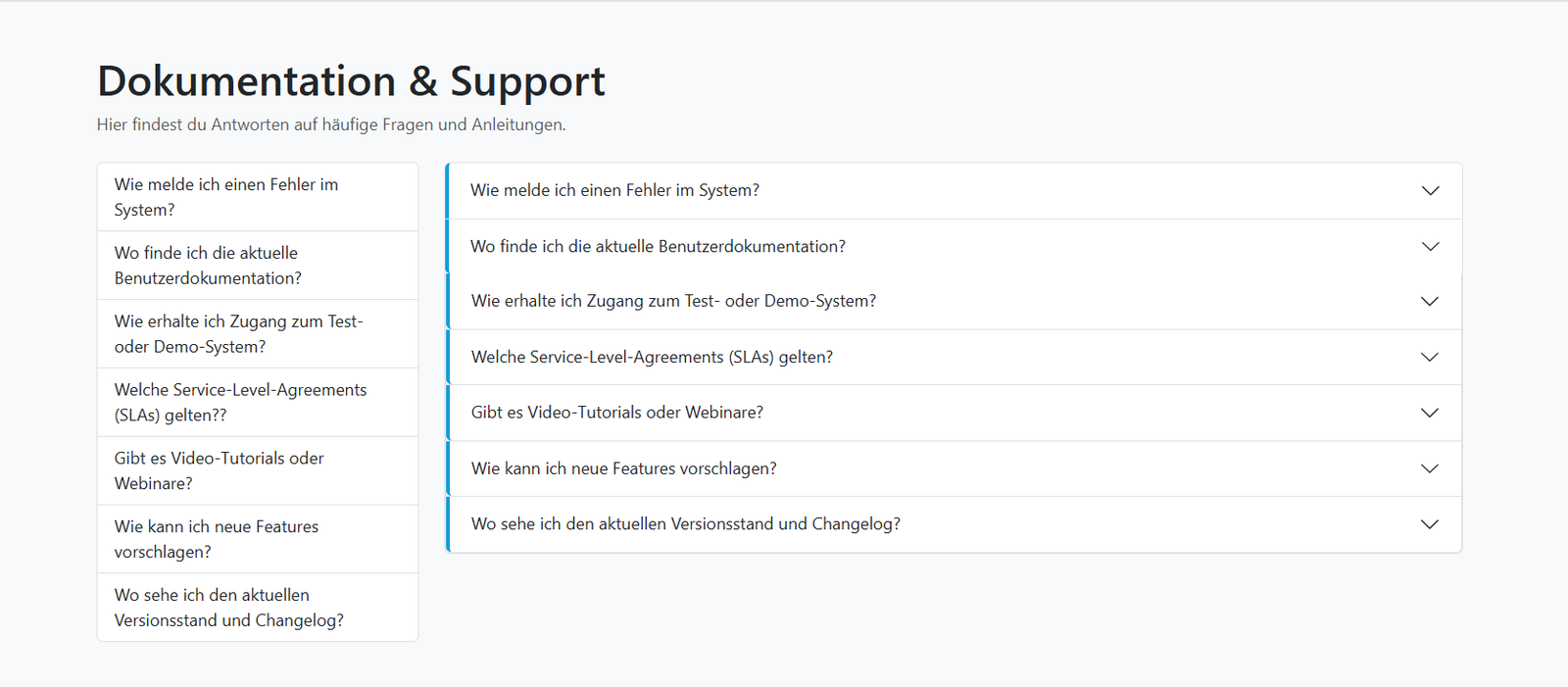Viewport: 1568px width, 687px height.
Task: Click chevron icon on Test- oder Demo-System row
Action: click(x=1430, y=302)
